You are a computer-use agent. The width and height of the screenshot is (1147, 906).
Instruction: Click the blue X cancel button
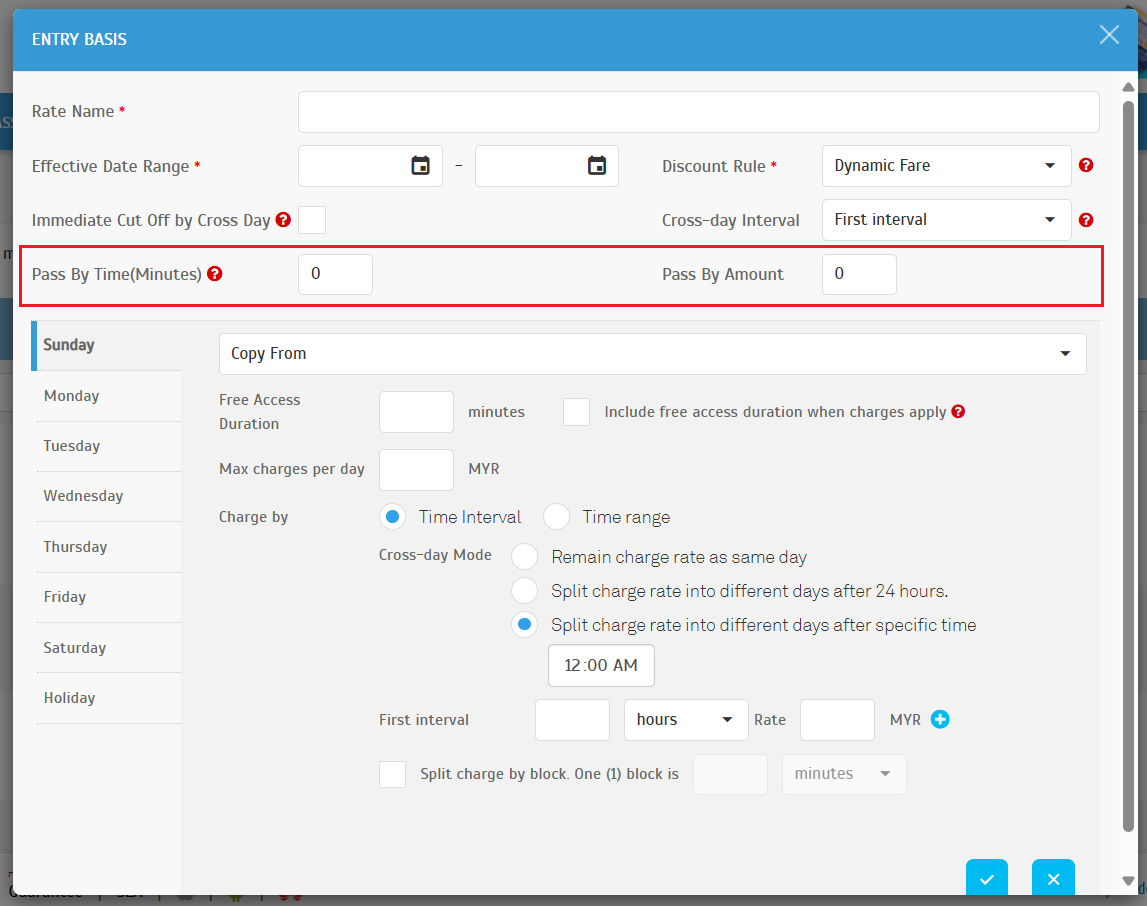[1053, 878]
